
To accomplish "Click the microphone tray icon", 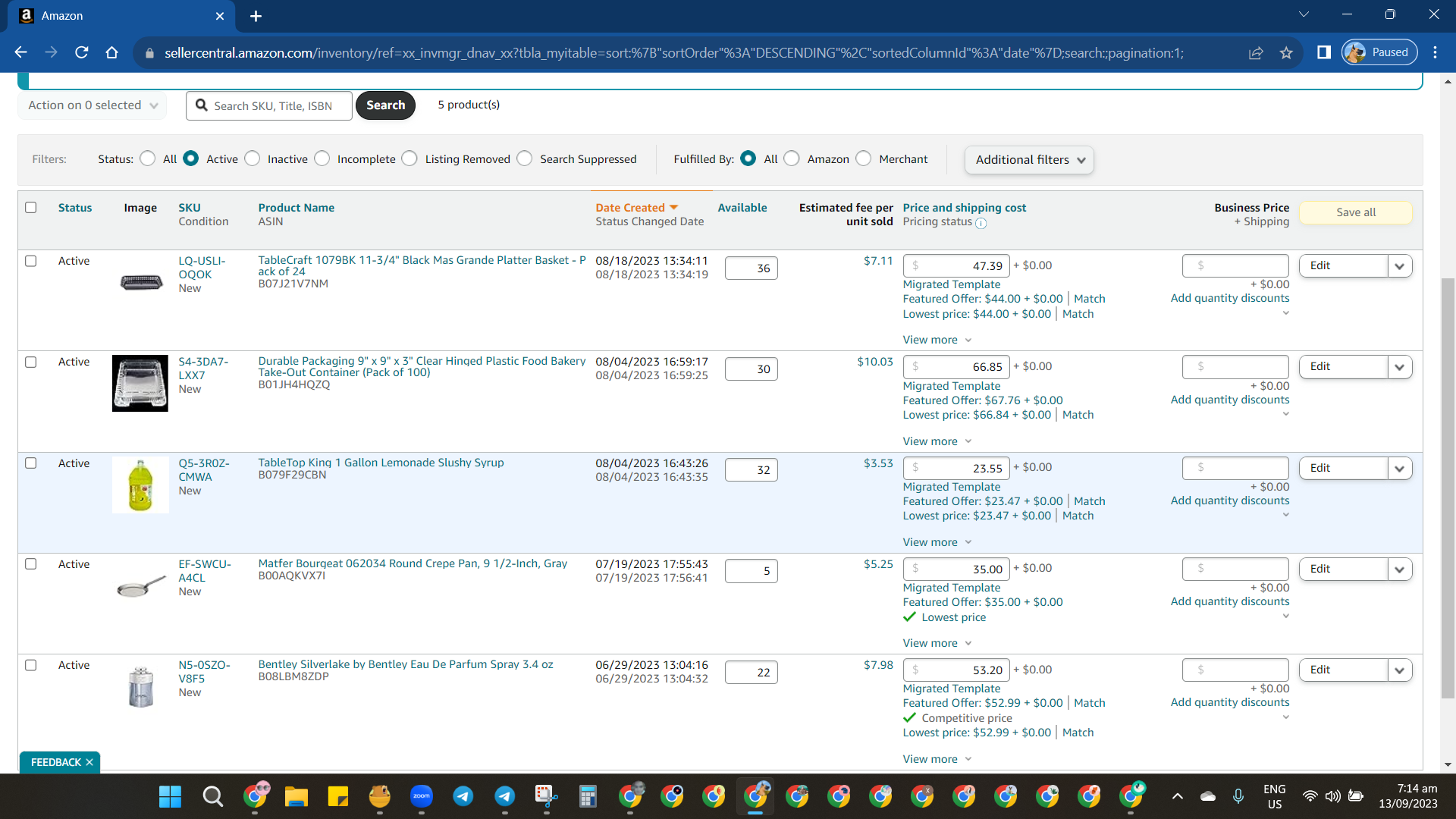I will click(1238, 796).
